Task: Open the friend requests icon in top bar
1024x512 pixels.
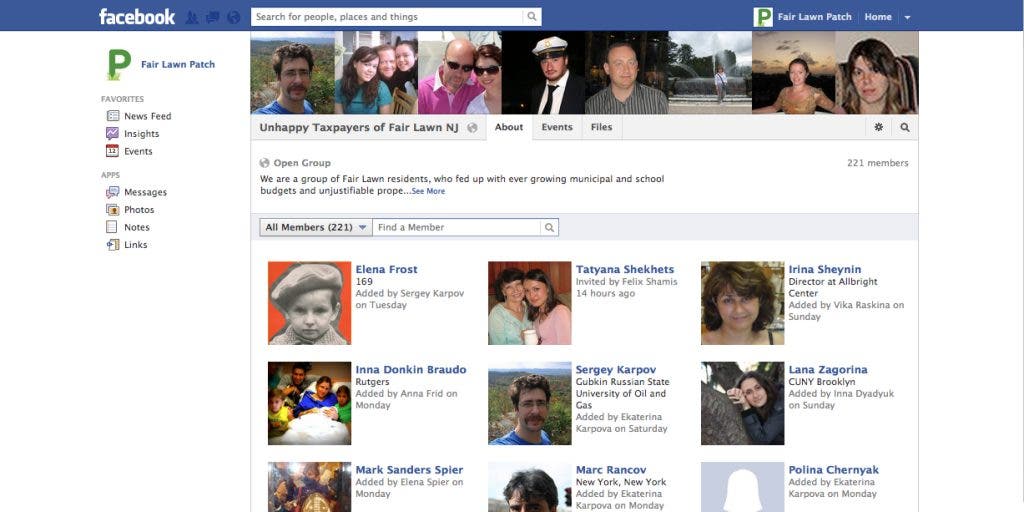Action: (192, 17)
